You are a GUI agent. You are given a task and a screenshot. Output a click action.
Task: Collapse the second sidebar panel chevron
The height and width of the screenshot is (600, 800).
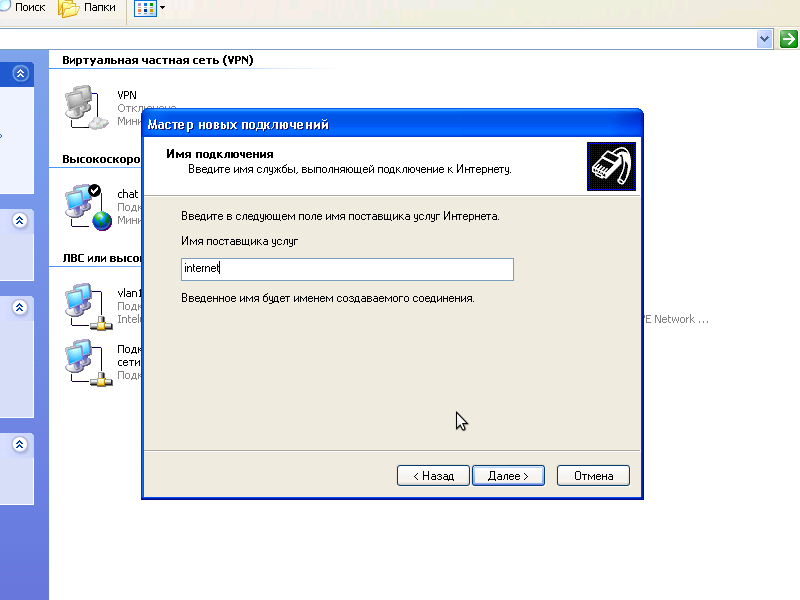[x=20, y=221]
